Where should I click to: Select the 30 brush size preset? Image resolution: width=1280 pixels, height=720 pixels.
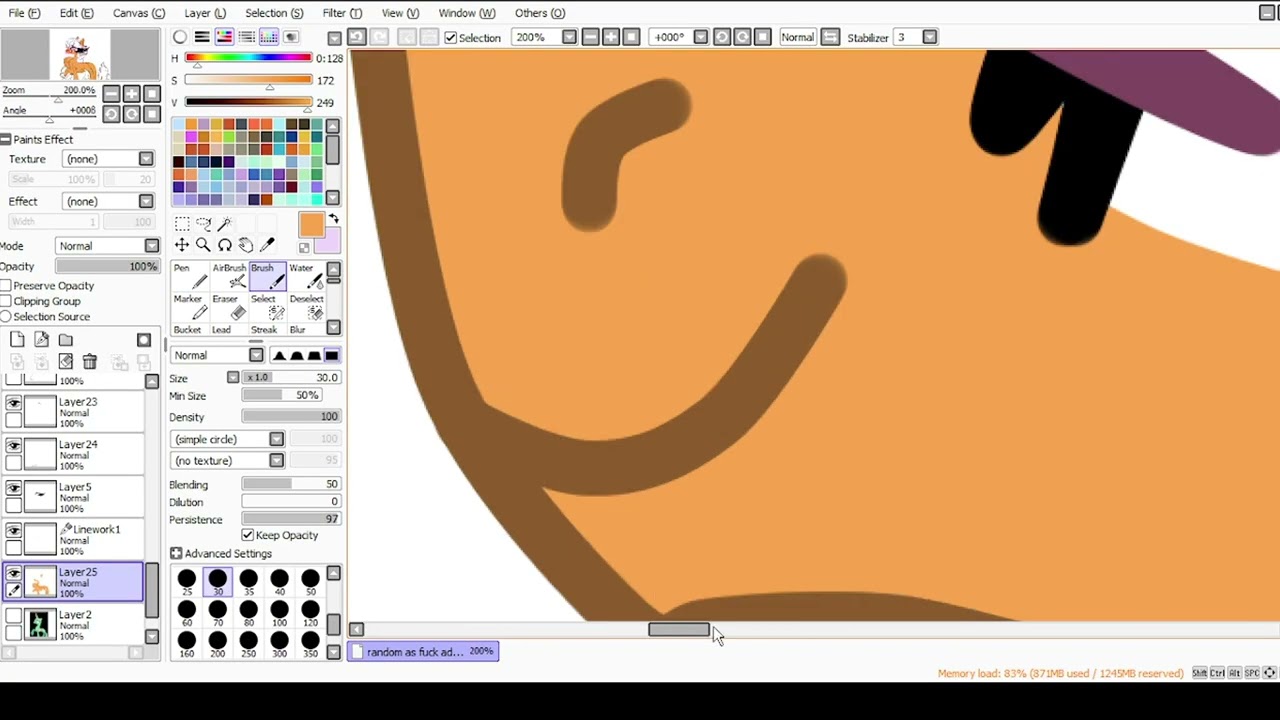click(217, 581)
